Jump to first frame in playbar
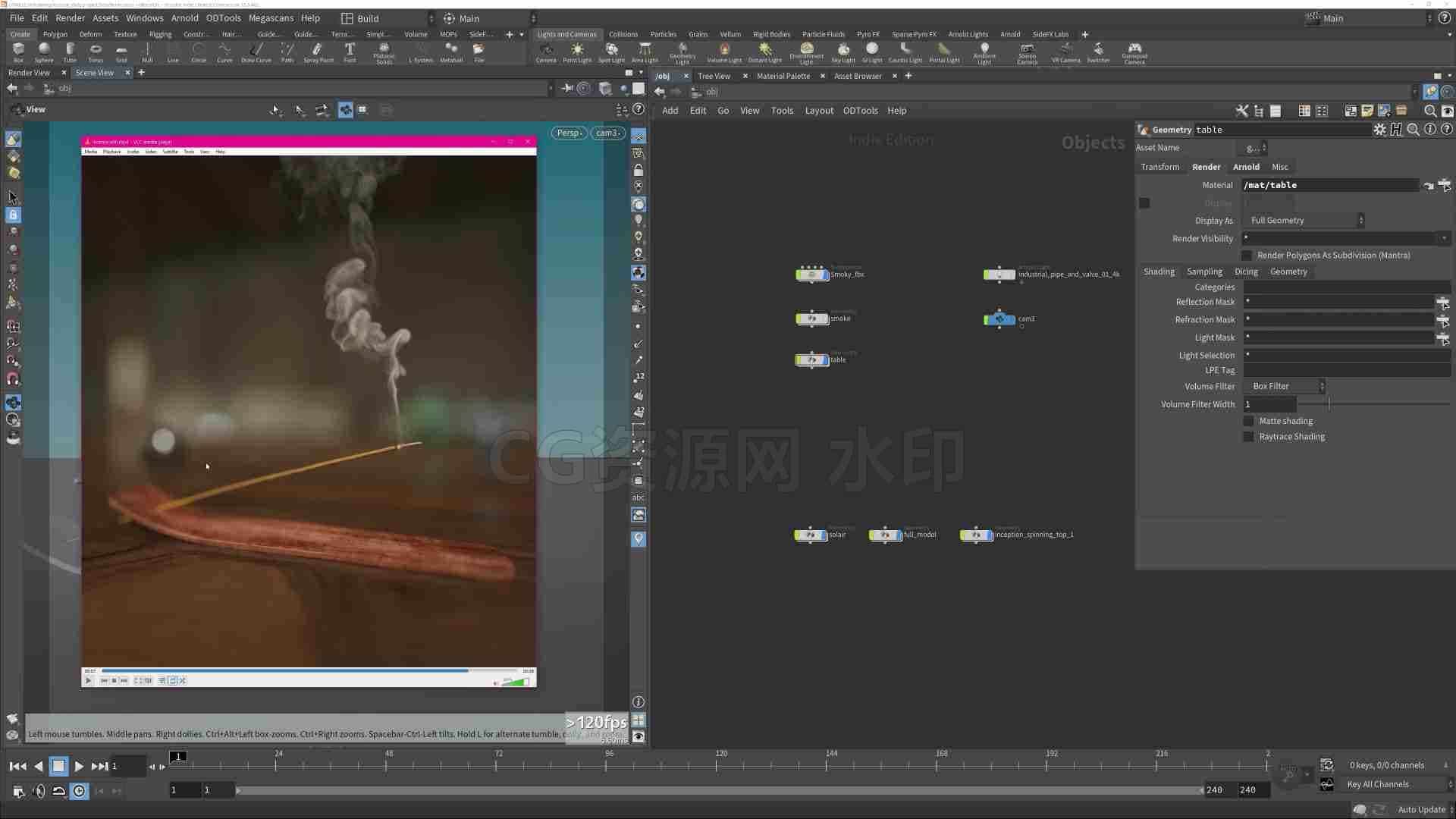The image size is (1456, 819). [17, 767]
